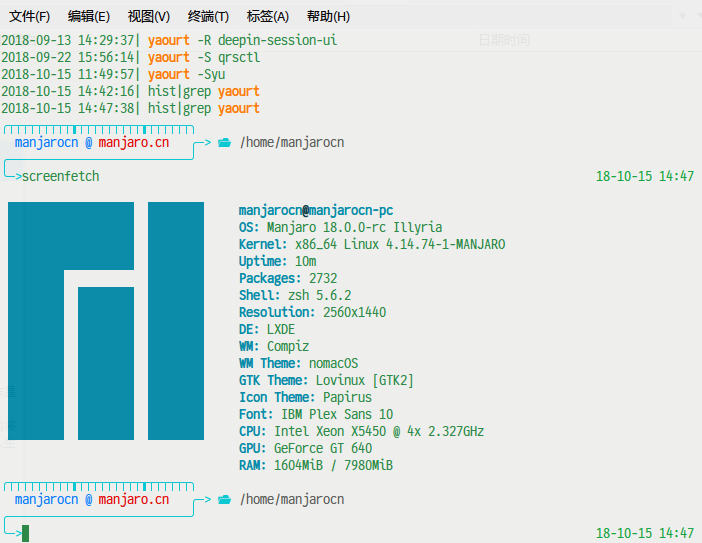Click 'Uptime: 10m' line
The image size is (702, 543).
(x=278, y=261)
